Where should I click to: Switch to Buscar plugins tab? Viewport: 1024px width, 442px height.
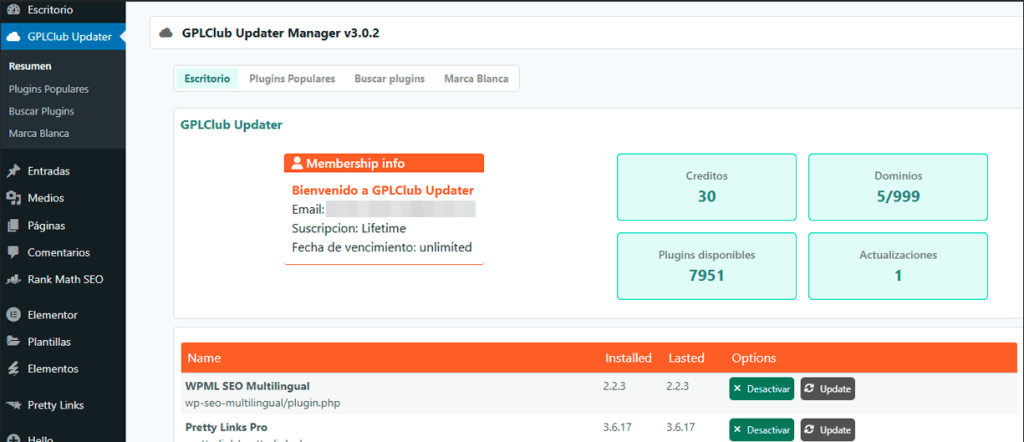pos(389,78)
